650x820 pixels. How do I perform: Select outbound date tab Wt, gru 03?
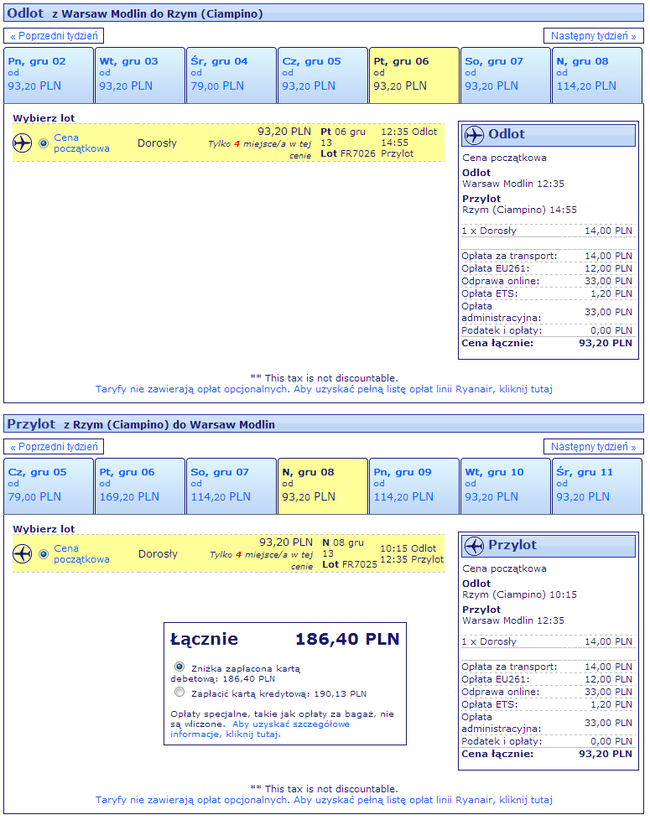(x=140, y=75)
